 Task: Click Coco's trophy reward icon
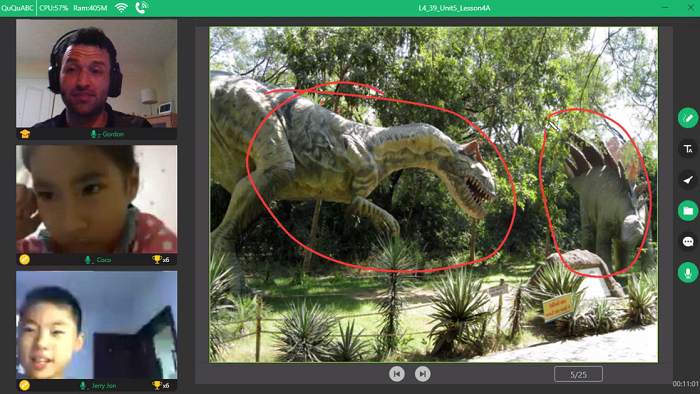(x=157, y=259)
